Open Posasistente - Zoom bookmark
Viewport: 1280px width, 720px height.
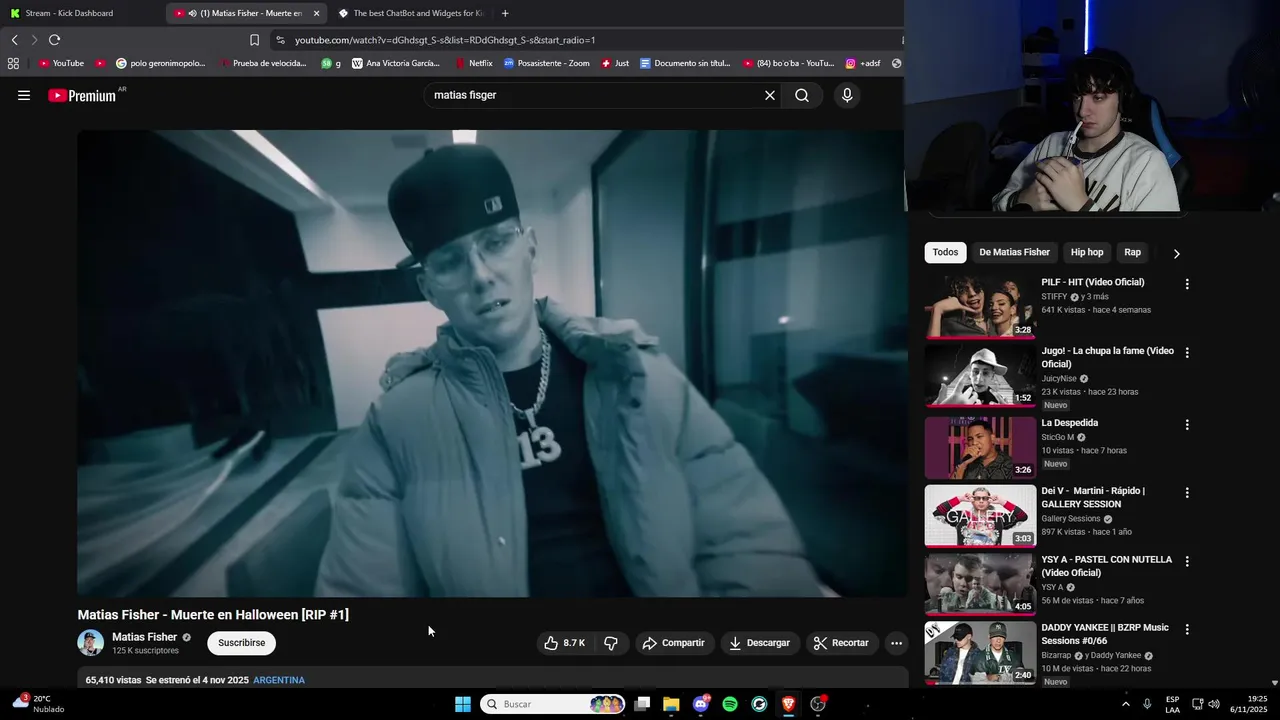[547, 63]
